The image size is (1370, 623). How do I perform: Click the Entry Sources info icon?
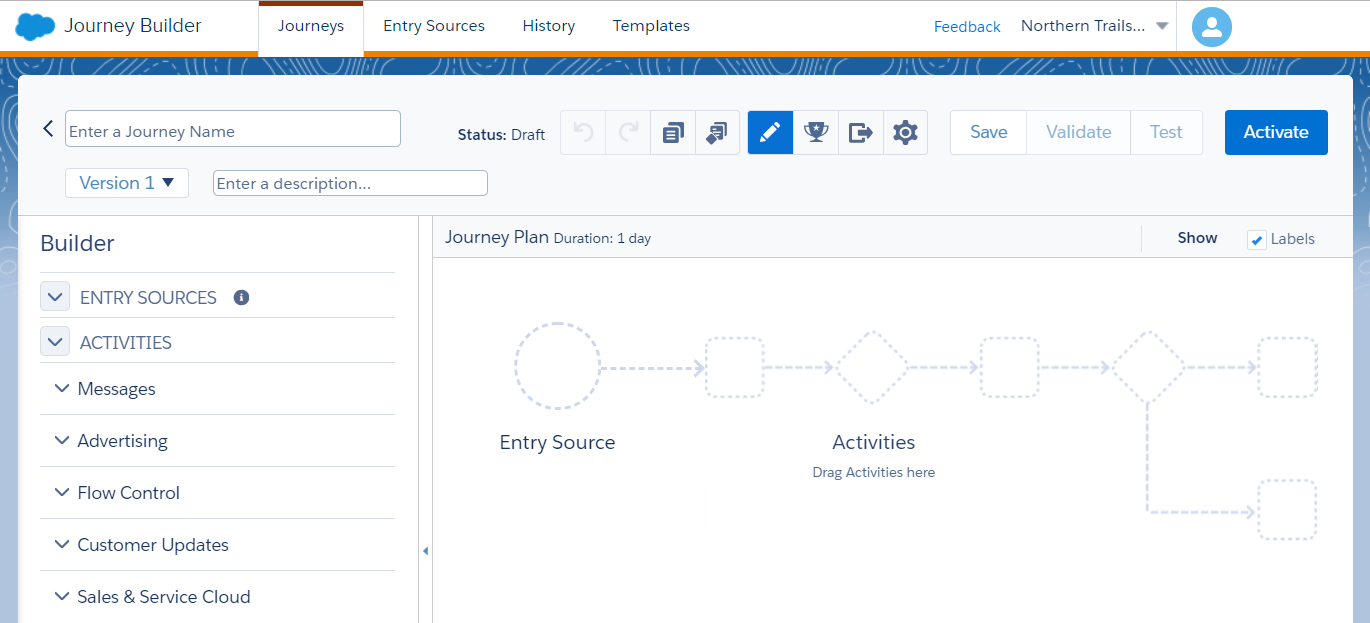tap(241, 297)
